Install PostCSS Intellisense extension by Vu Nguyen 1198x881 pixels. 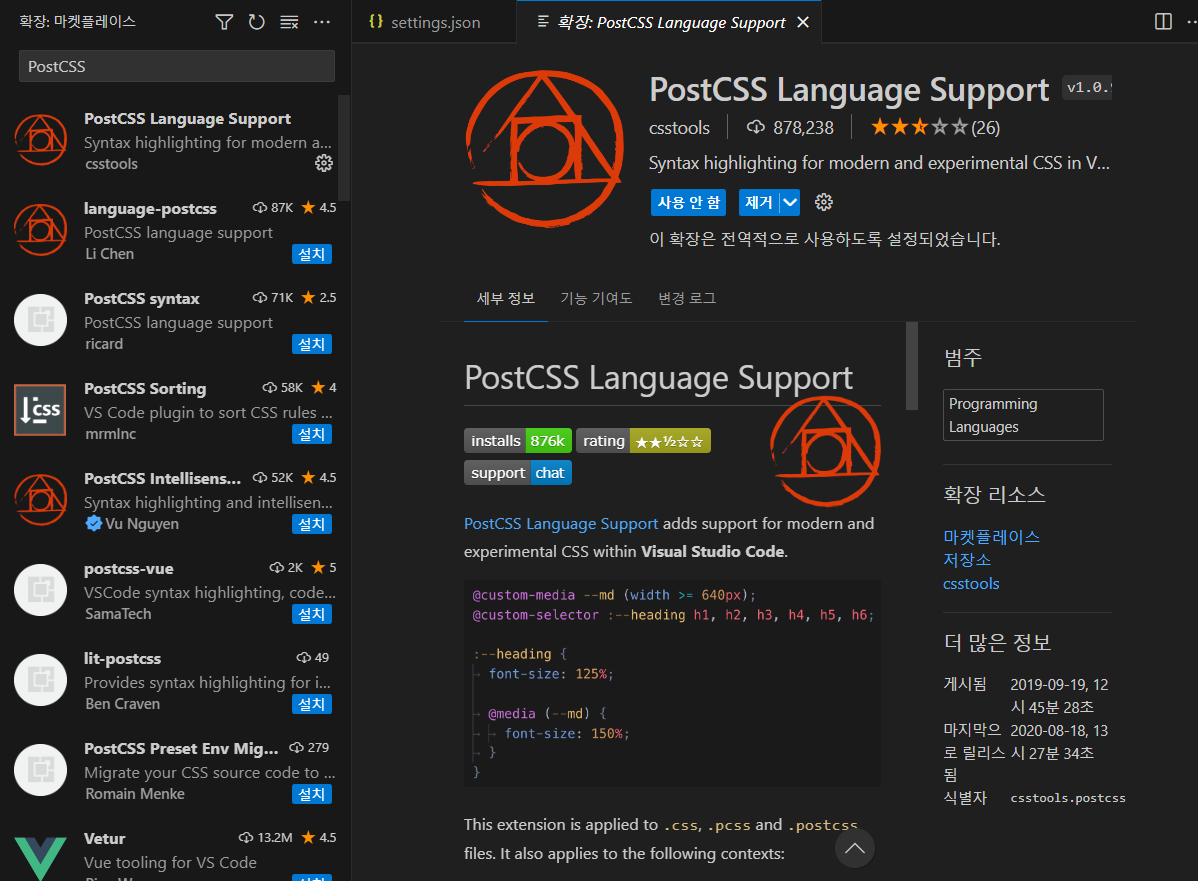pyautogui.click(x=312, y=524)
